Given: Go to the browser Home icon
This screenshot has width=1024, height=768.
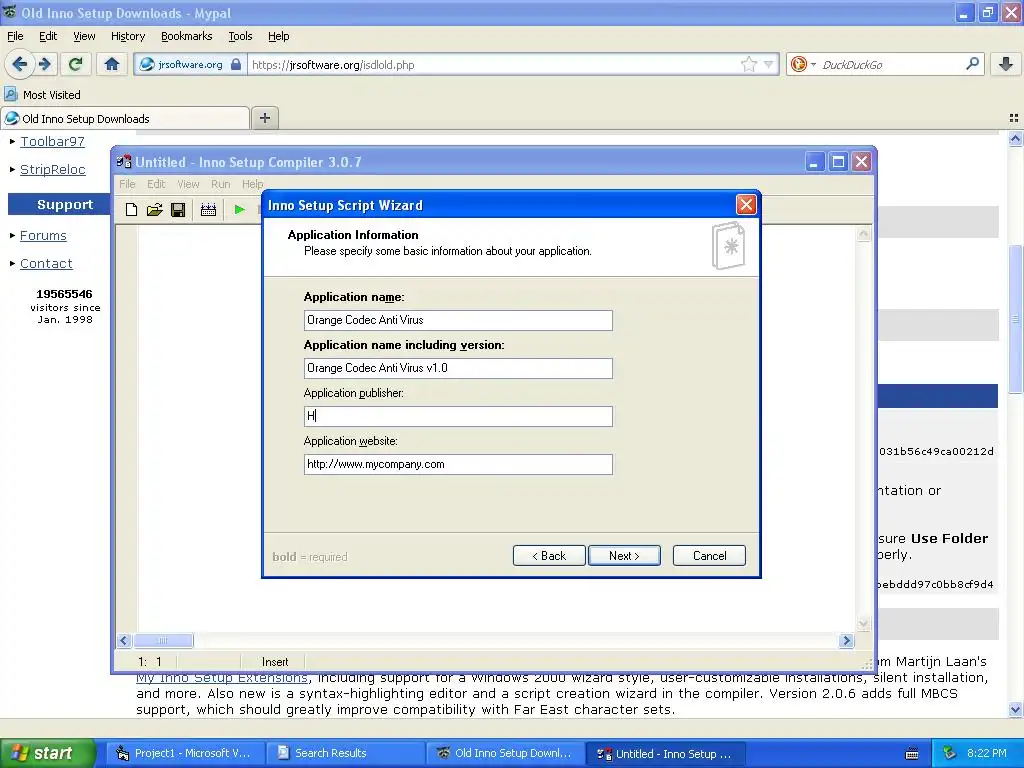Looking at the screenshot, I should coord(112,64).
